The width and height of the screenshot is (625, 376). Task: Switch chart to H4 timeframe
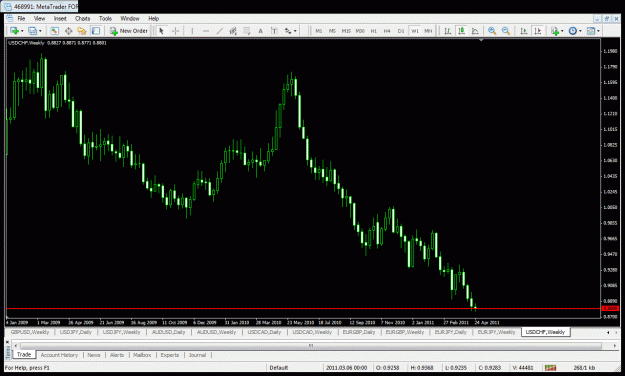point(387,31)
